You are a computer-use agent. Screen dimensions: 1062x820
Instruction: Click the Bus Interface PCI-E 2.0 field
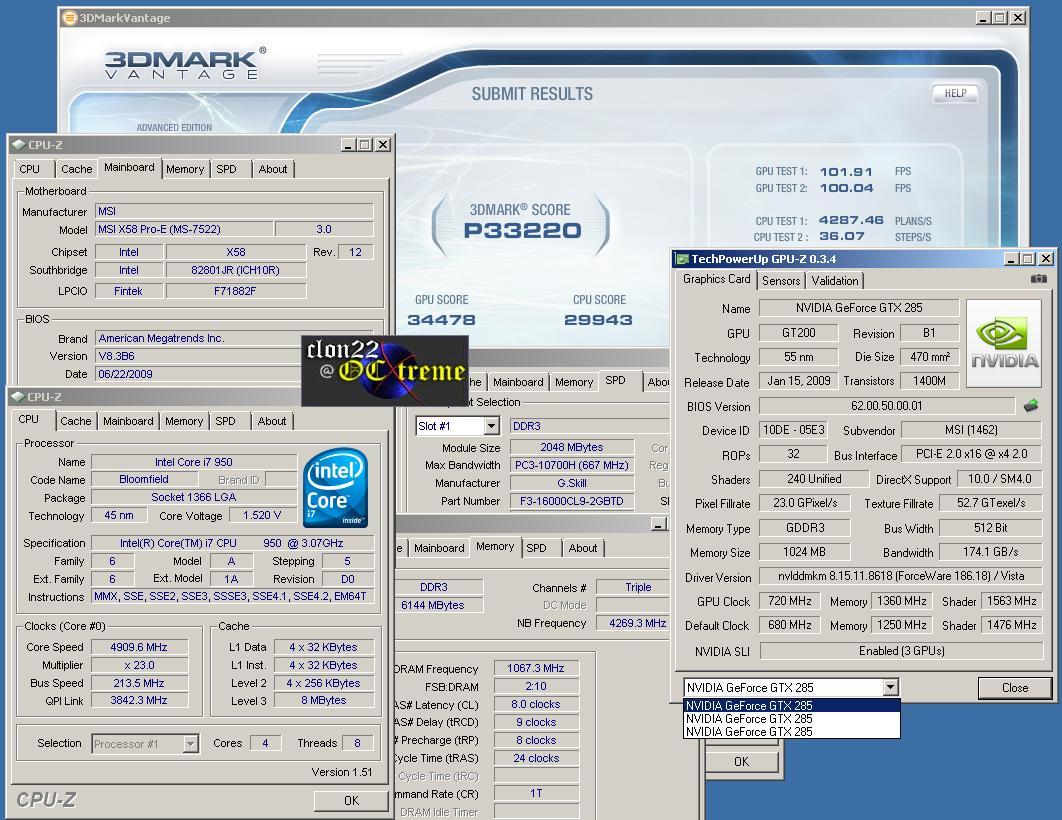click(971, 454)
